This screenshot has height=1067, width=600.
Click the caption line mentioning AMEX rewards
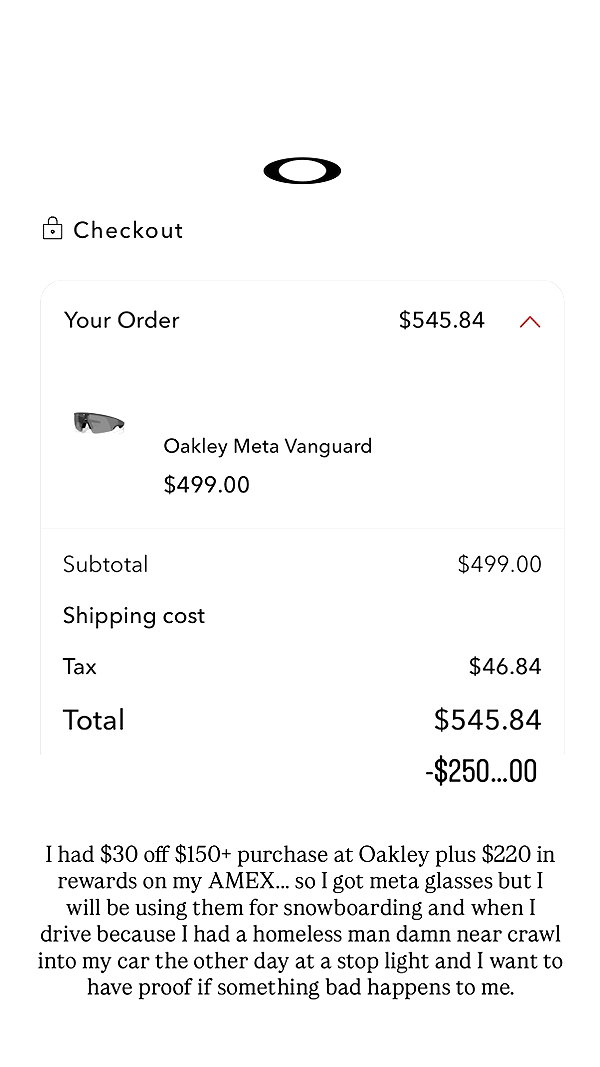(x=300, y=881)
